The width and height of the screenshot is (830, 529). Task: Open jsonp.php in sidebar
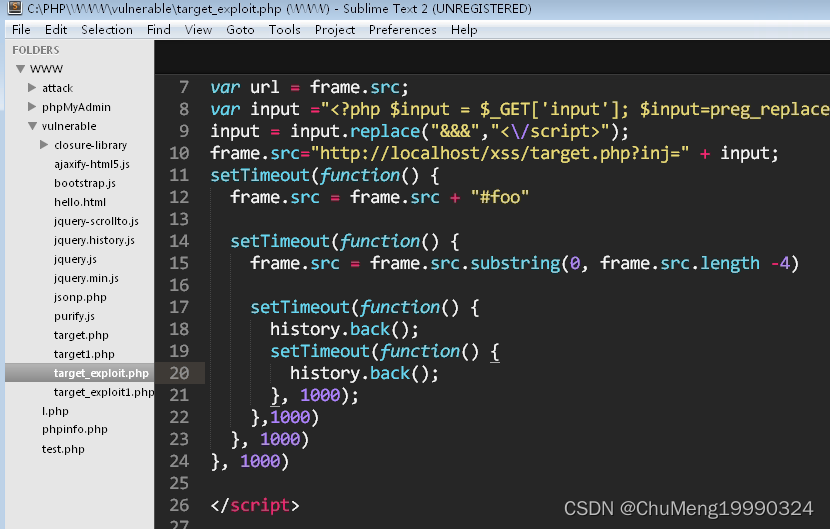pyautogui.click(x=80, y=298)
